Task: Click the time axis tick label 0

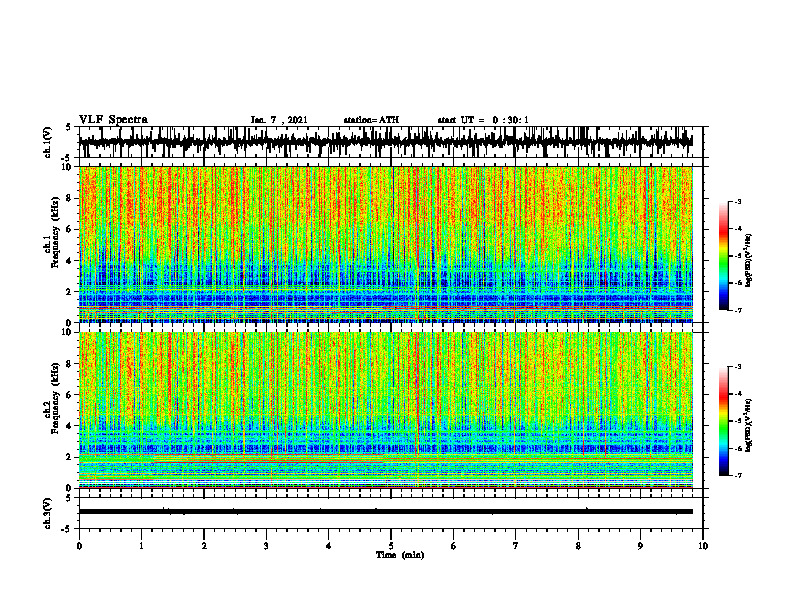Action: pyautogui.click(x=79, y=546)
